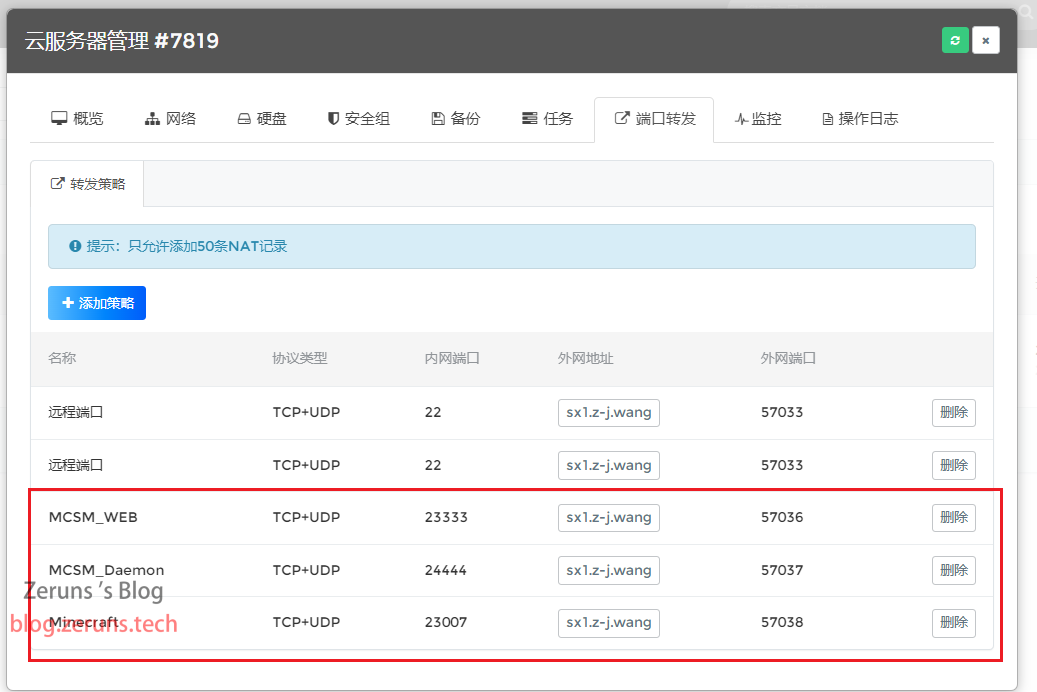Click external port 57038

pyautogui.click(x=782, y=623)
